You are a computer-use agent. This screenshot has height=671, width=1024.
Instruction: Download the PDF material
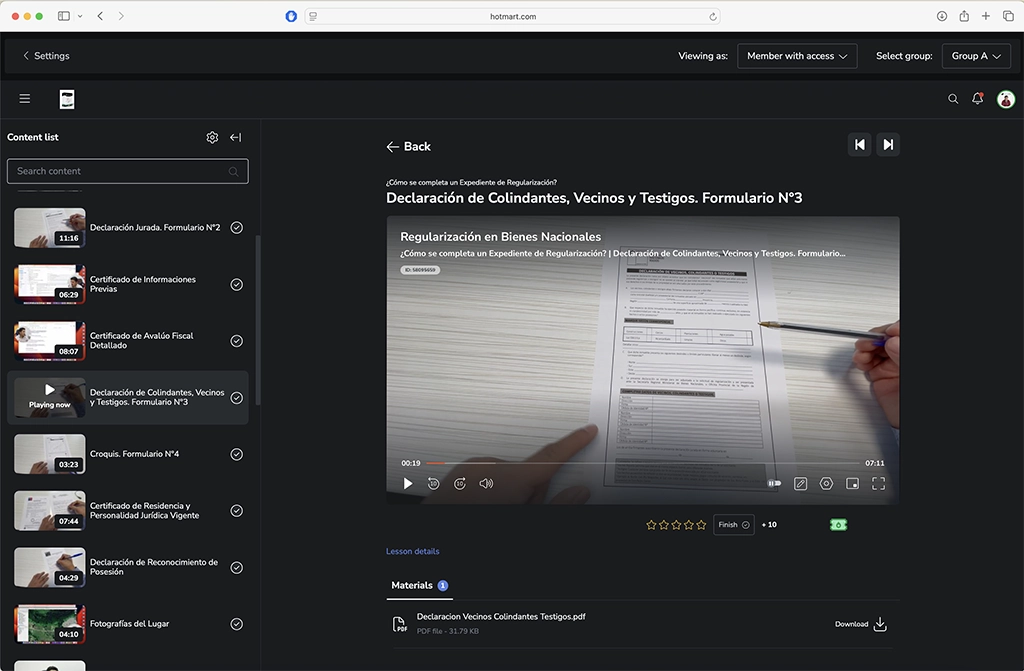point(861,624)
